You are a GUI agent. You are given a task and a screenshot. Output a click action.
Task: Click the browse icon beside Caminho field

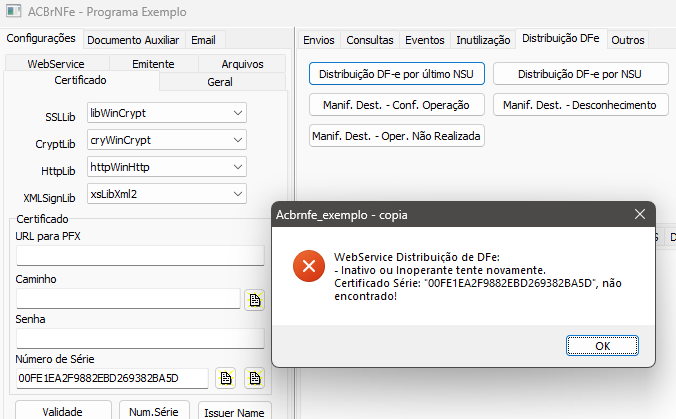[x=254, y=300]
